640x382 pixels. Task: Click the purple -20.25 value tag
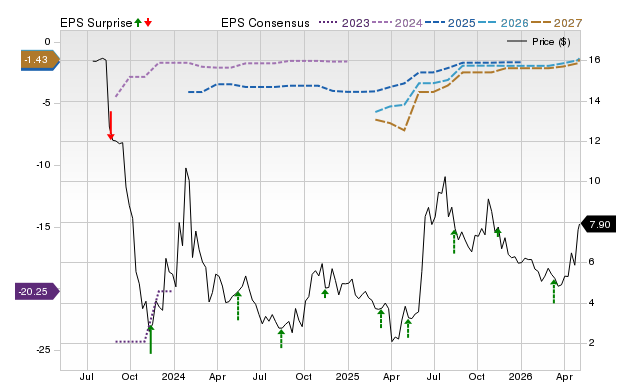click(37, 291)
